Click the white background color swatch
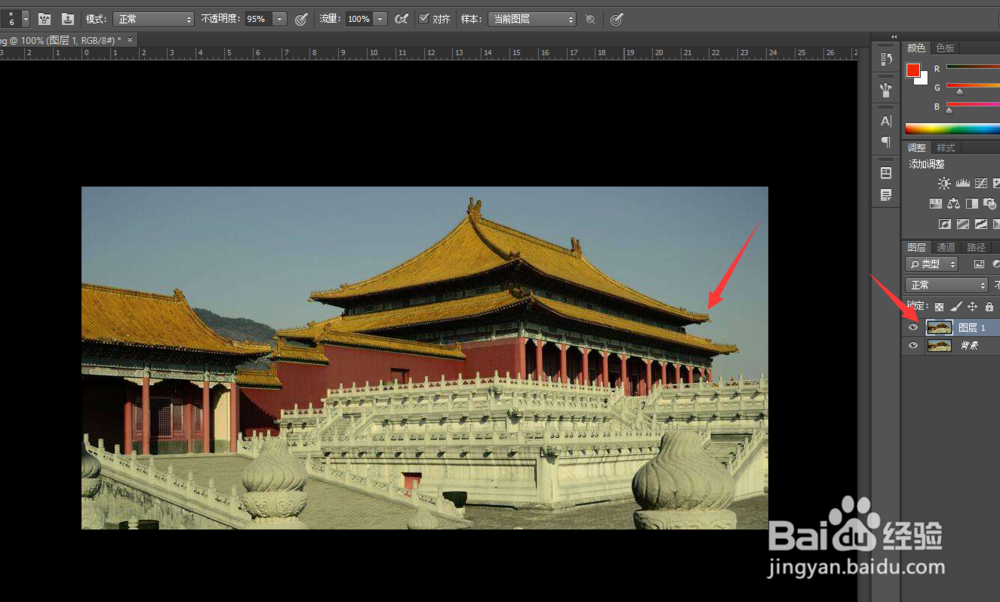 [922, 79]
